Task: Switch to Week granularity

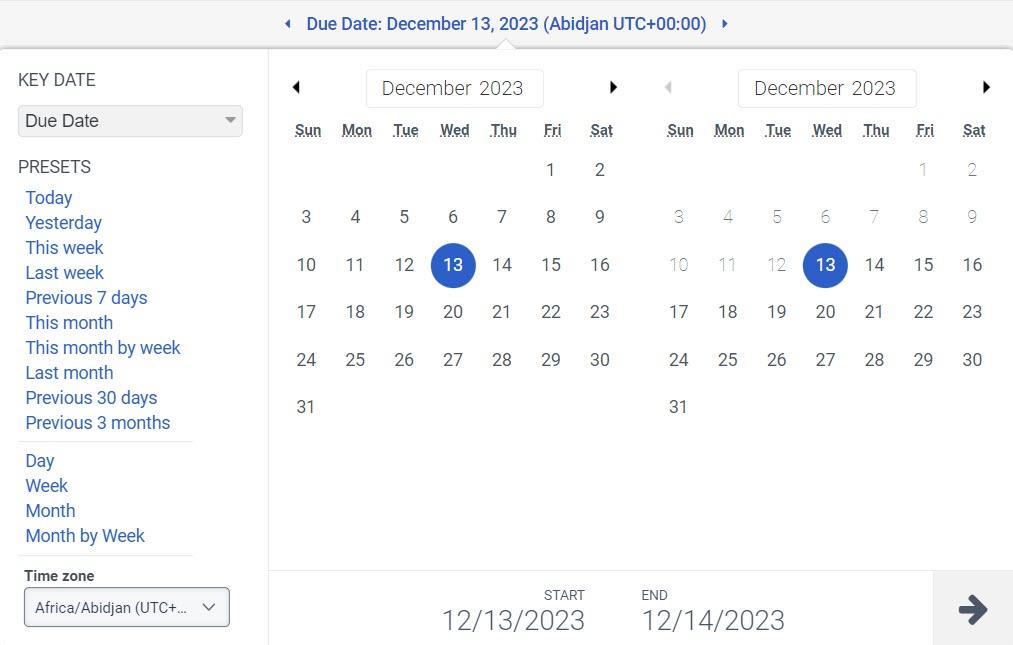Action: click(x=46, y=485)
